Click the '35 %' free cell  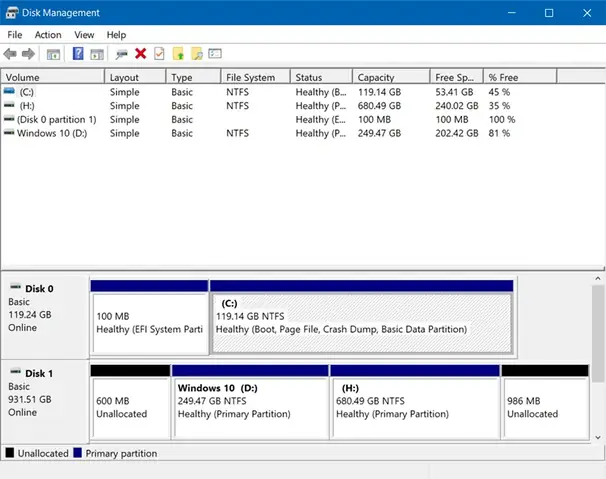(x=499, y=106)
